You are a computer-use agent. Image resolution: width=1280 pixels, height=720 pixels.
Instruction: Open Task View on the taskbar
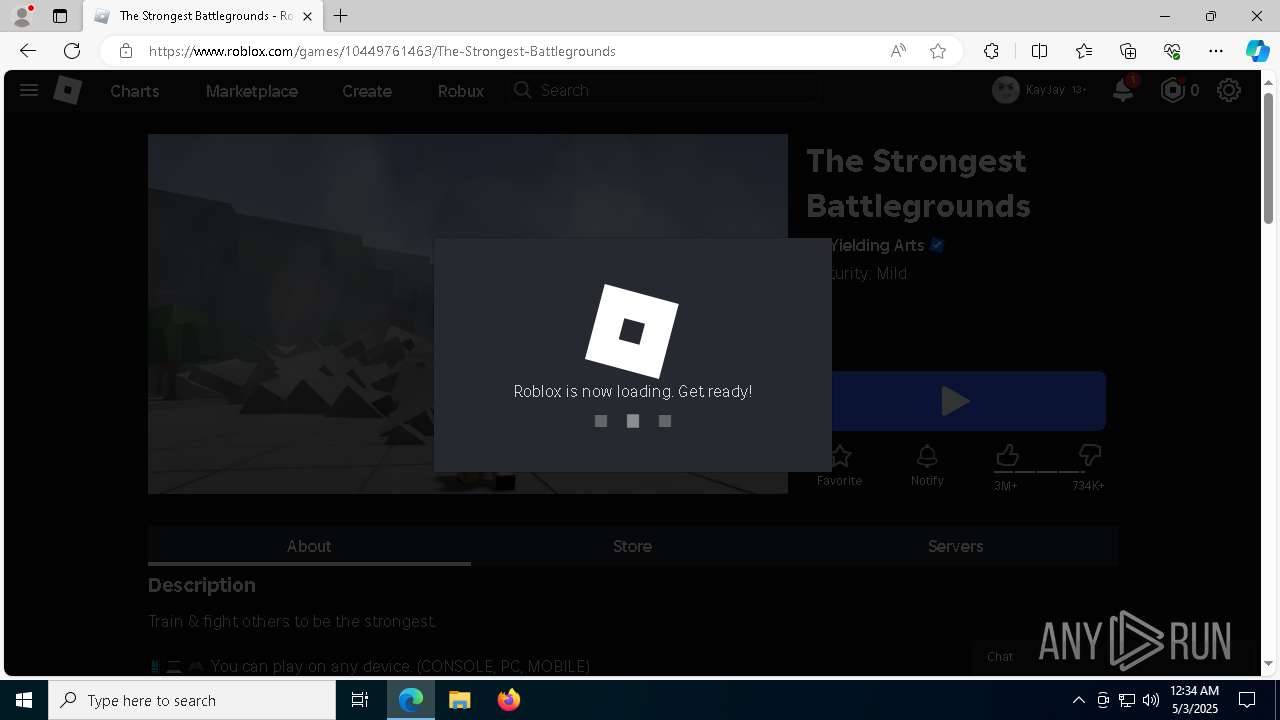pyautogui.click(x=360, y=700)
